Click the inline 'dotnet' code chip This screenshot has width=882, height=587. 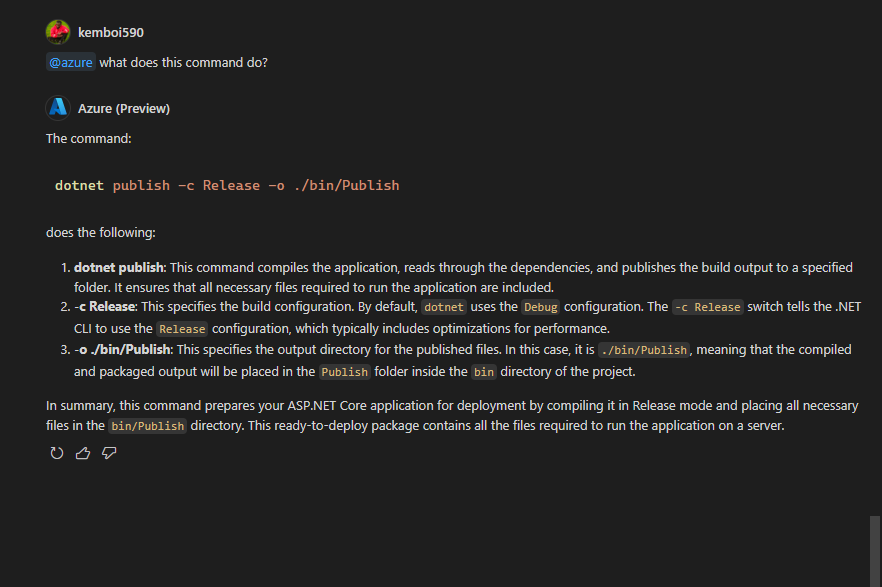pos(444,307)
